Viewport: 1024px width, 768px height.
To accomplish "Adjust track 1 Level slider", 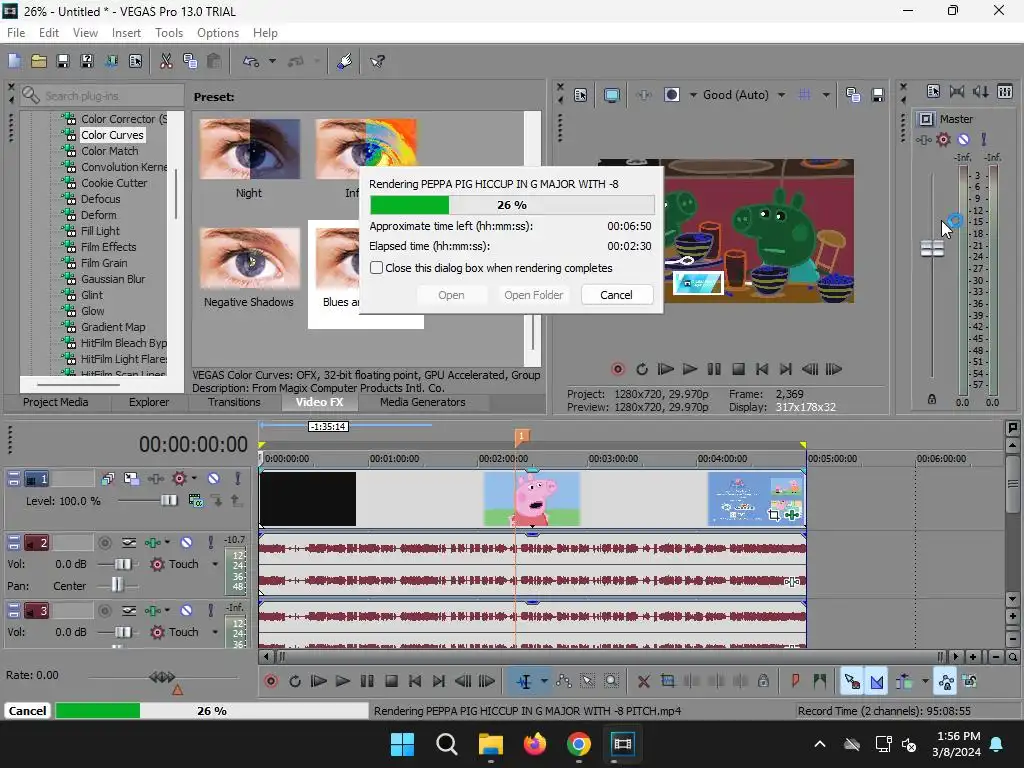I will pos(168,501).
